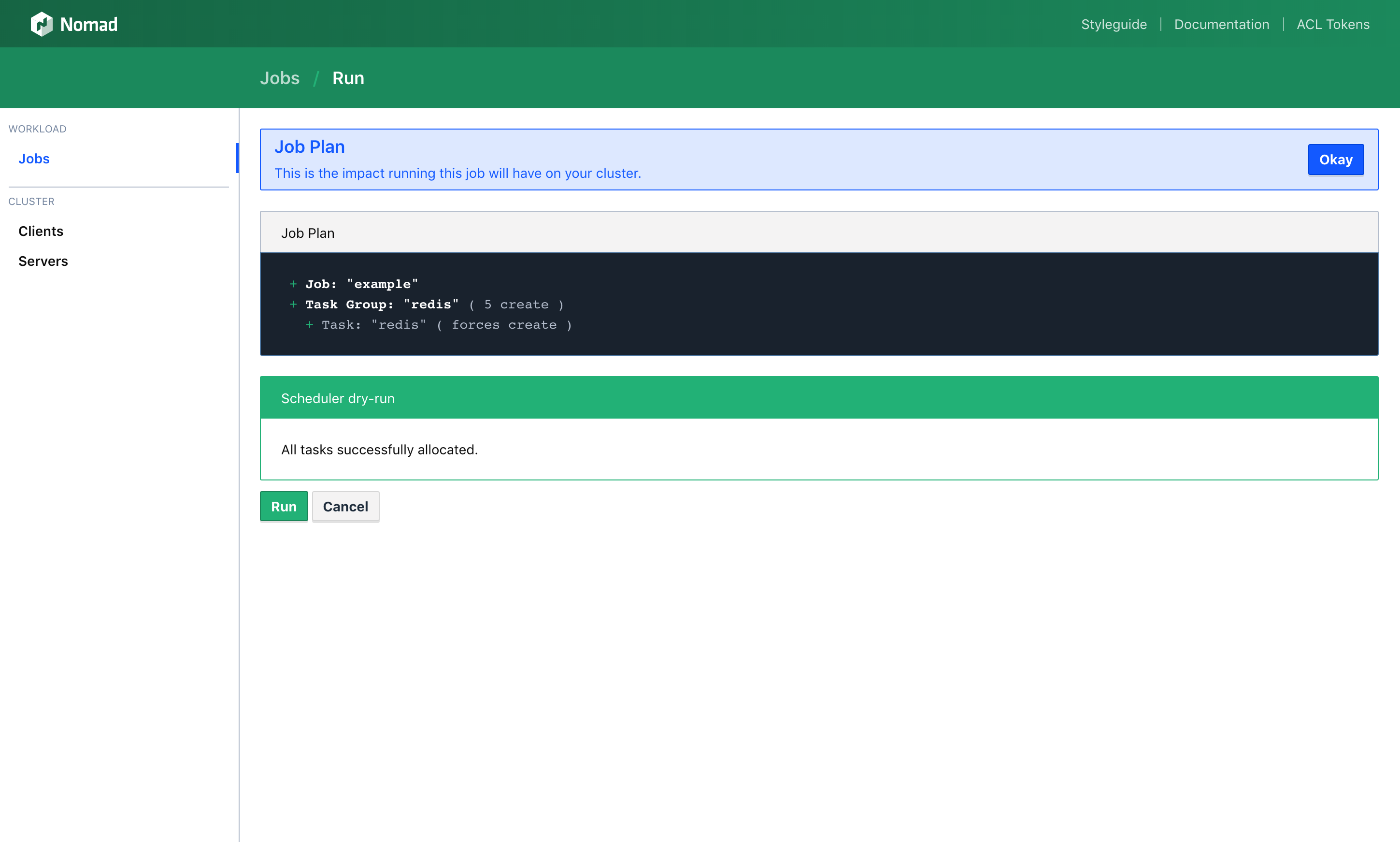Click 'All tasks successfully allocated.' message
Screen dimensions: 1400x842
click(x=379, y=450)
